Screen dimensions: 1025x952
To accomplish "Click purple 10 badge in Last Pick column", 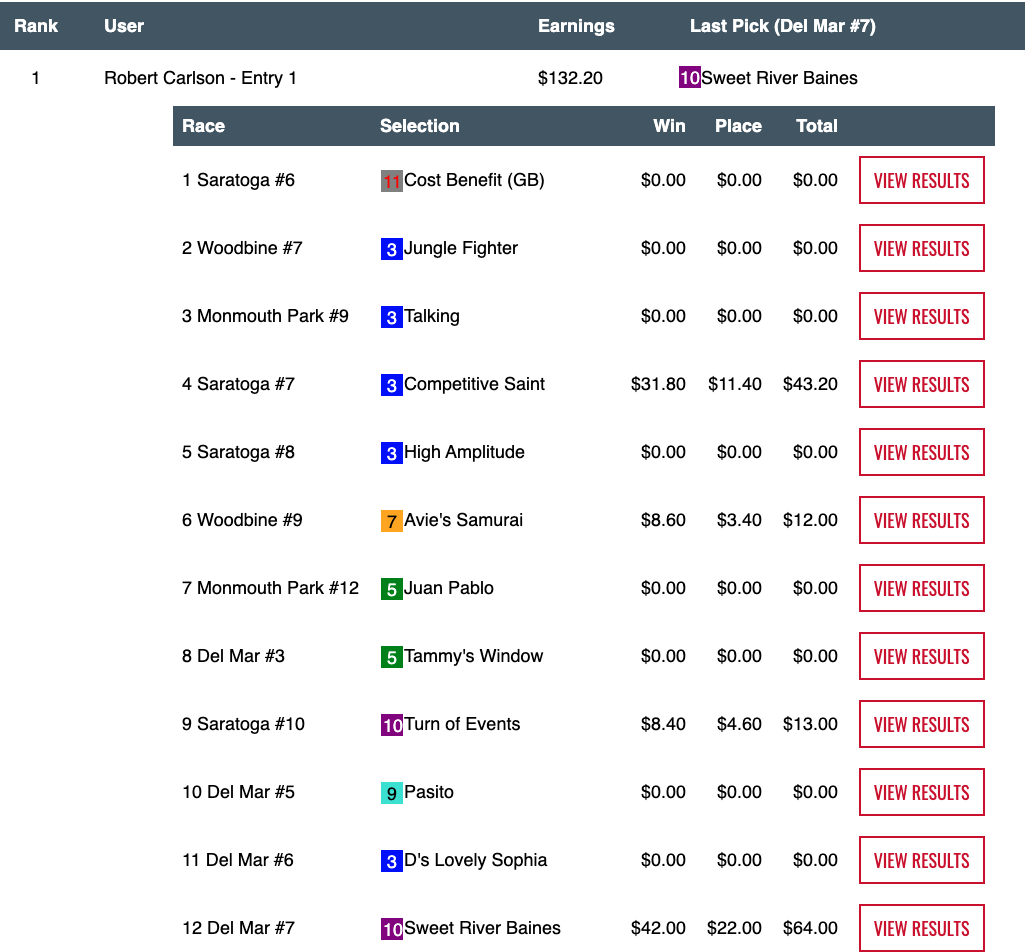I will coord(689,78).
